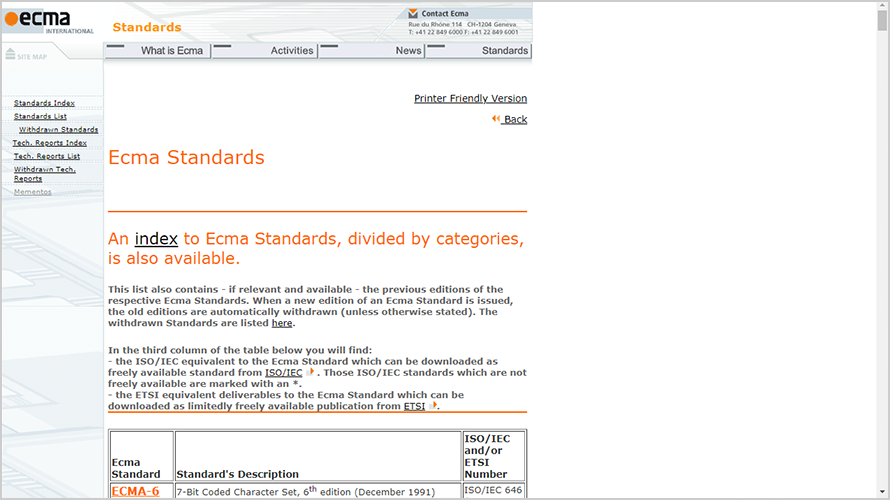Click the vertical scrollbar thumb
This screenshot has width=890, height=500.
click(x=881, y=20)
